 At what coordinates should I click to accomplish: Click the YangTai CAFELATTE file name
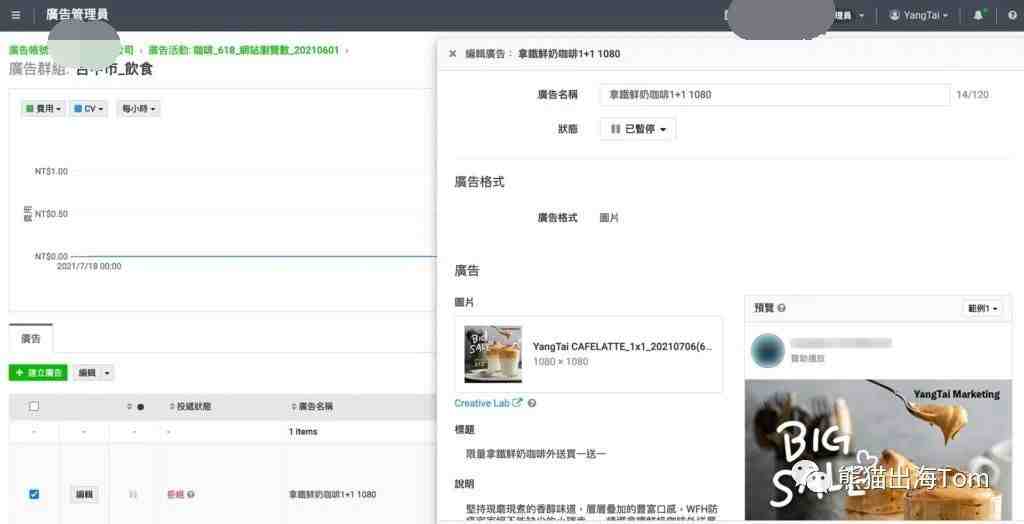[622, 347]
